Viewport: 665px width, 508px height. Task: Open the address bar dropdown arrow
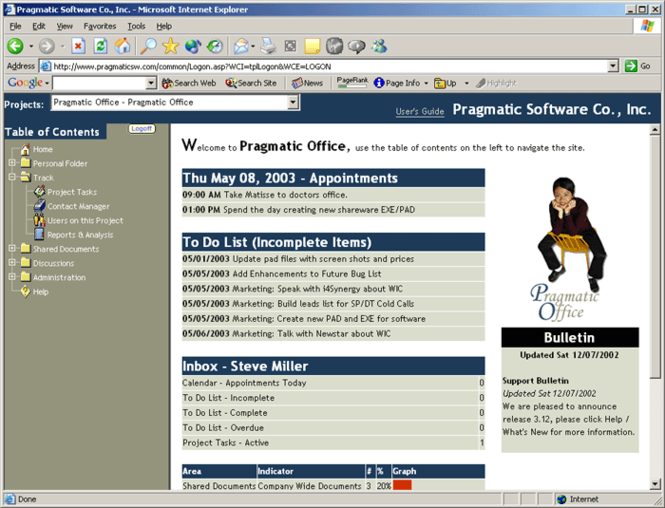(613, 66)
